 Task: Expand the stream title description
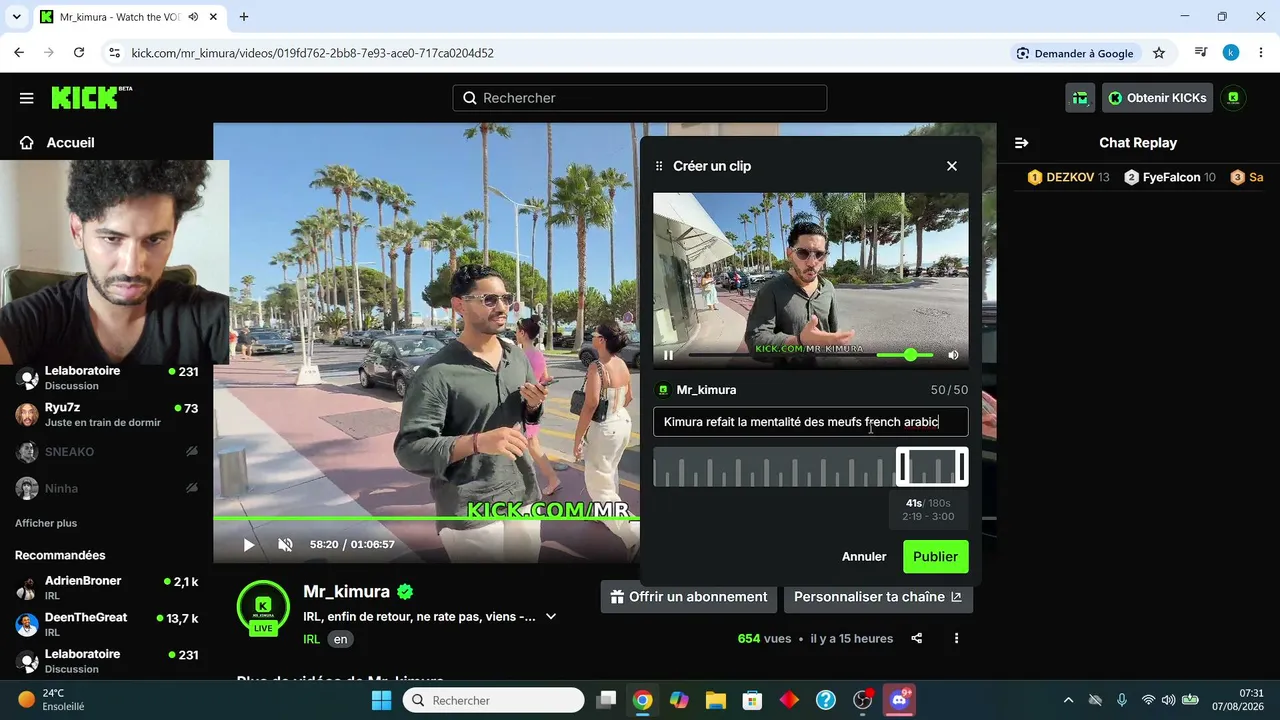tap(551, 617)
